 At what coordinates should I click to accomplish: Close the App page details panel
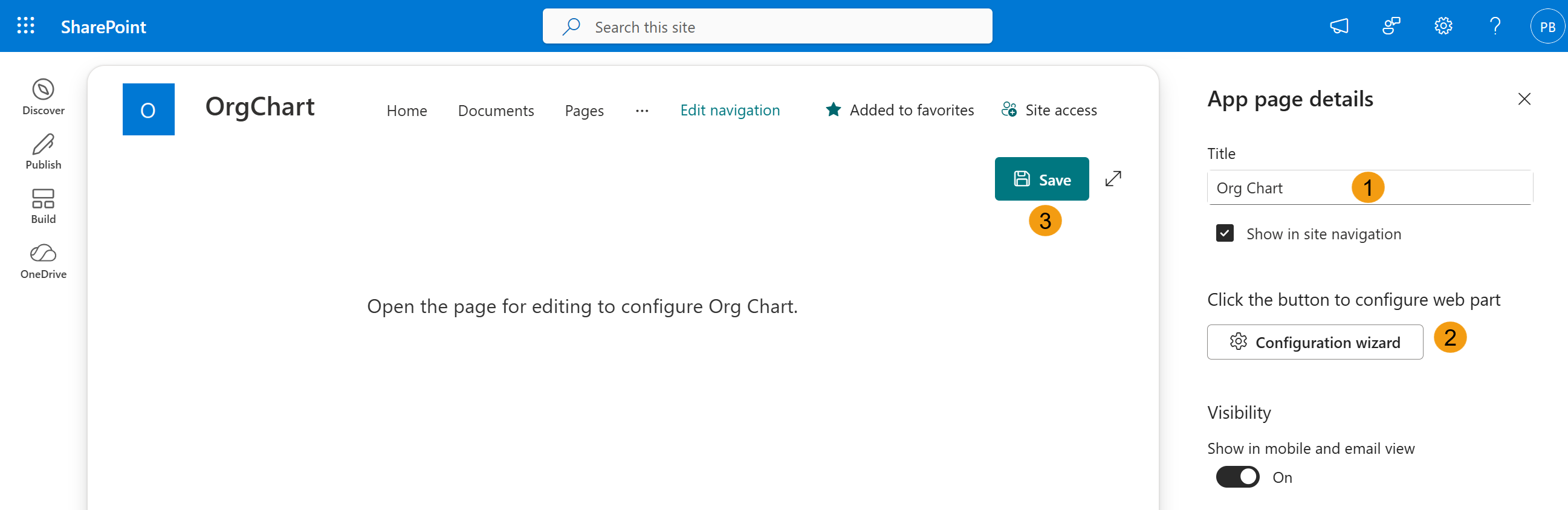(1523, 99)
